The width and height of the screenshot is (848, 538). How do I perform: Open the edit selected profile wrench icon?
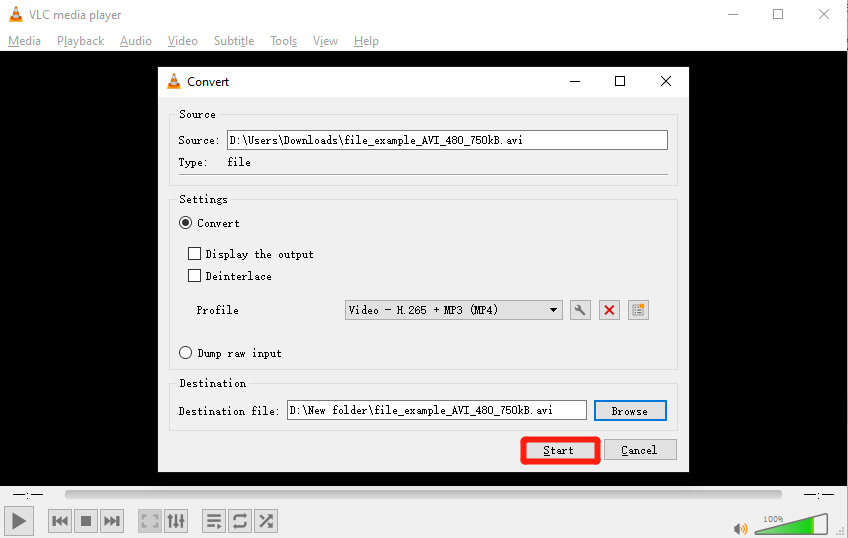click(580, 310)
